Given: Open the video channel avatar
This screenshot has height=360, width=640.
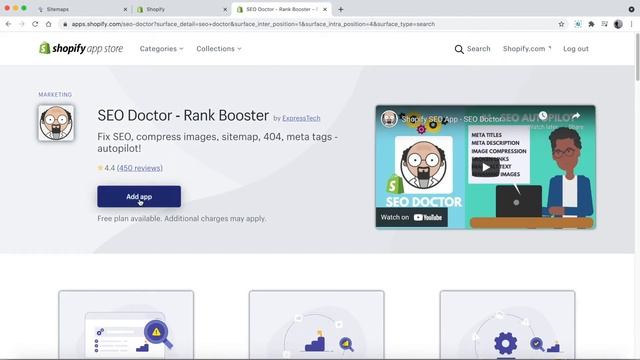Looking at the screenshot, I should point(389,119).
